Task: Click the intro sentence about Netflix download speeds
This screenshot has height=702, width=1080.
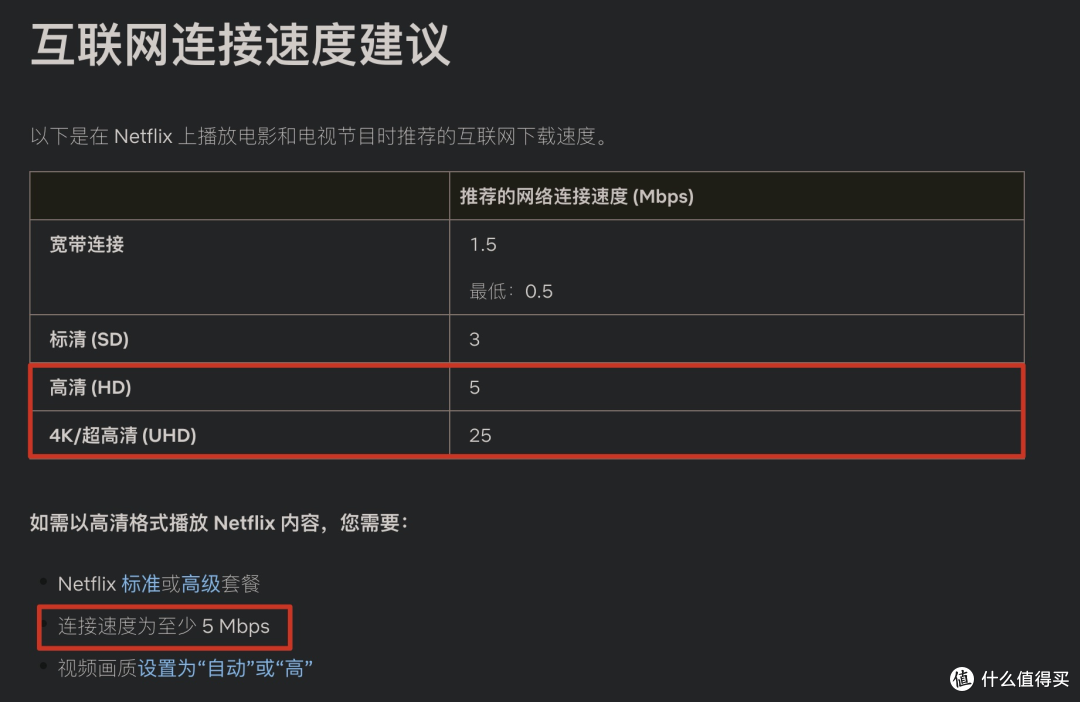Action: click(x=319, y=136)
